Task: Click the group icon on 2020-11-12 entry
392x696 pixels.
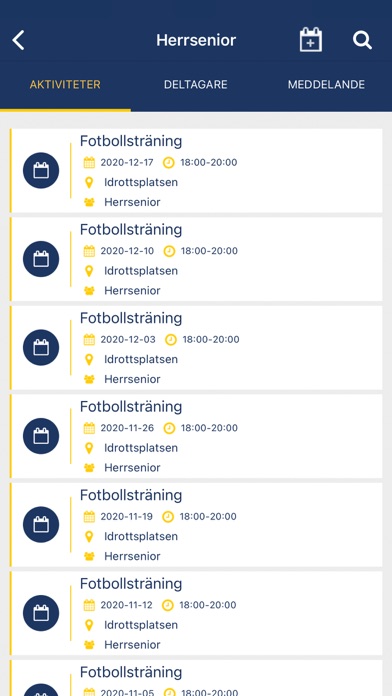Action: point(89,645)
